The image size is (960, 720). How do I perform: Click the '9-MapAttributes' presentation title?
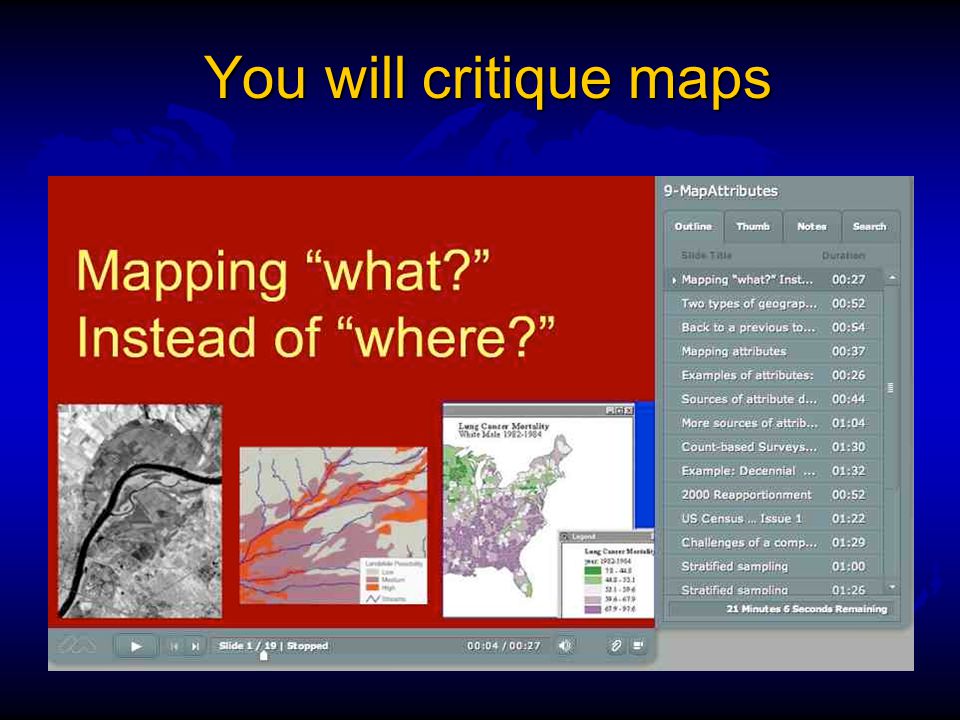721,191
